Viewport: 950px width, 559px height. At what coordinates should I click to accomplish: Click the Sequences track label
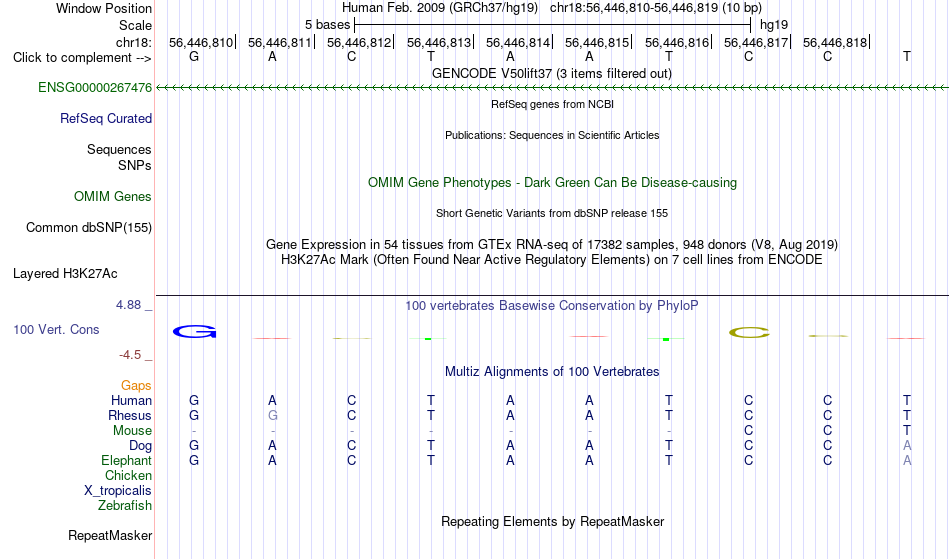(x=119, y=150)
